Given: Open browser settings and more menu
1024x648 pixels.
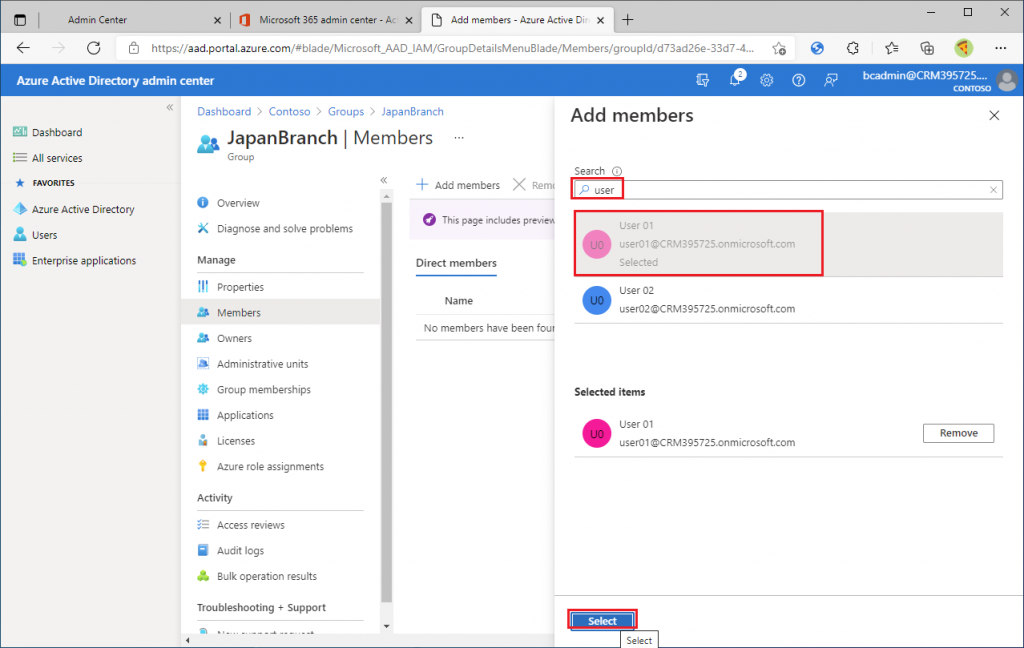Looking at the screenshot, I should [1000, 48].
